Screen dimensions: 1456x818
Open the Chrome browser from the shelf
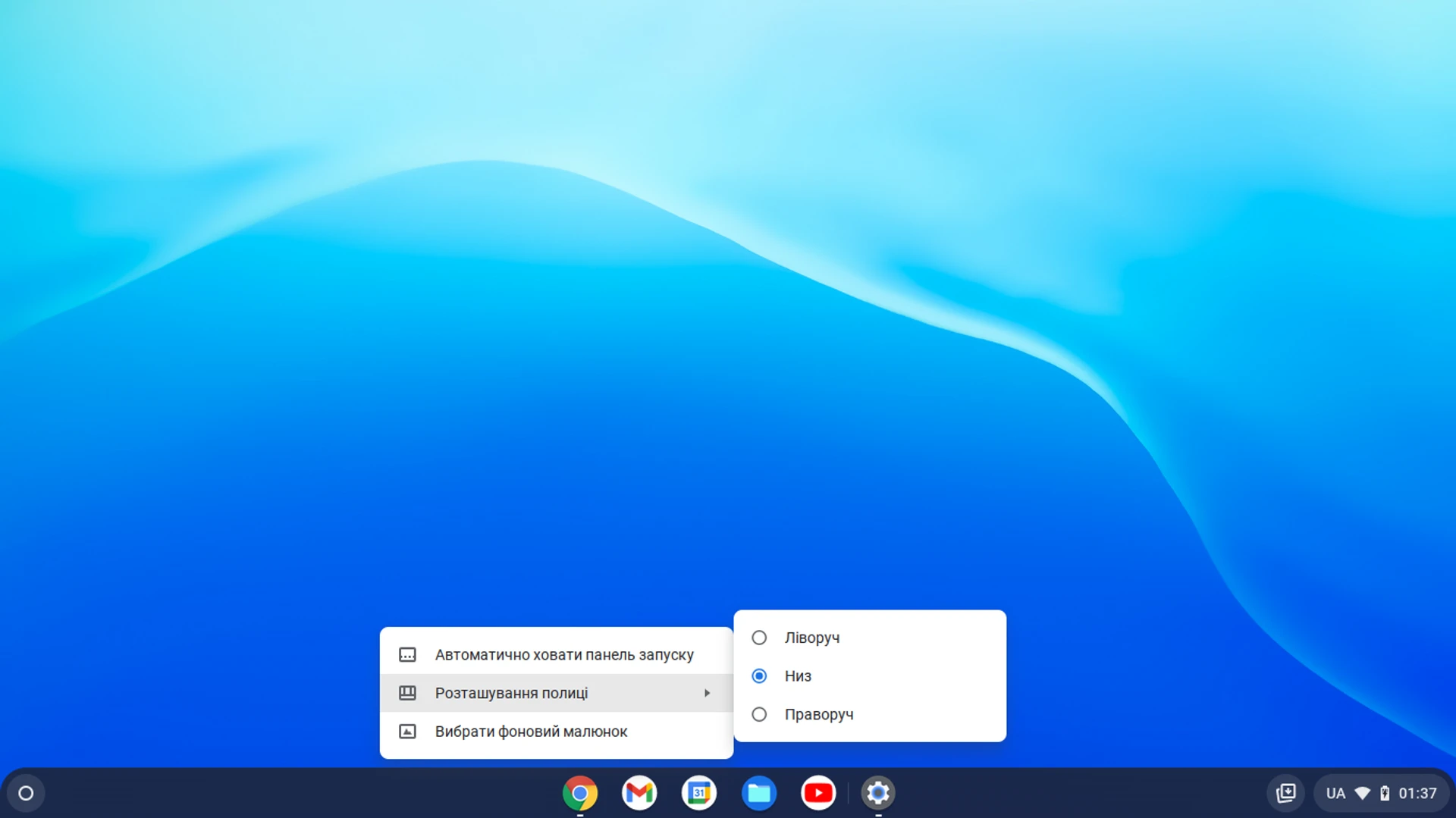point(580,792)
